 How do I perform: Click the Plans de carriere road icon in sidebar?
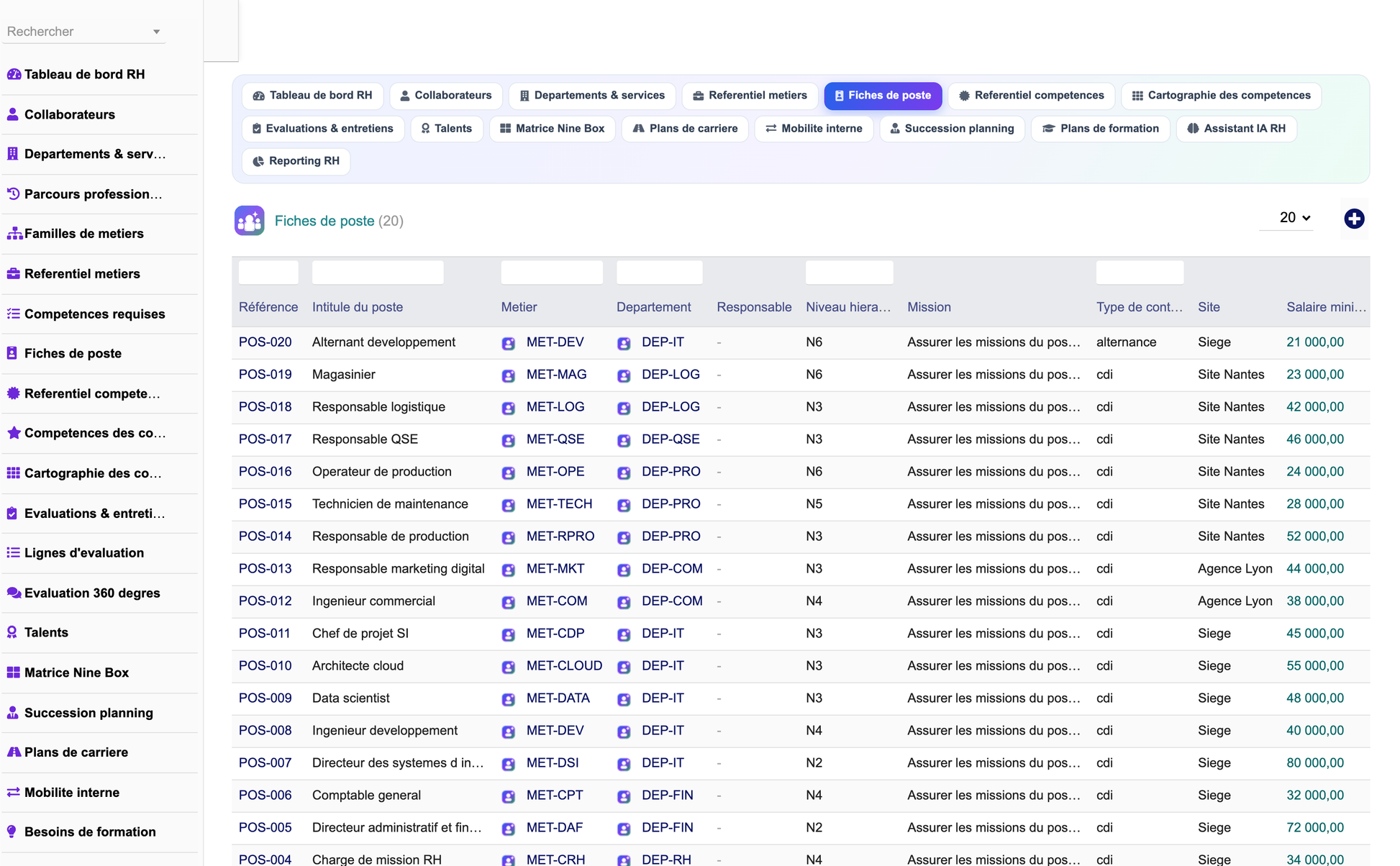point(14,752)
